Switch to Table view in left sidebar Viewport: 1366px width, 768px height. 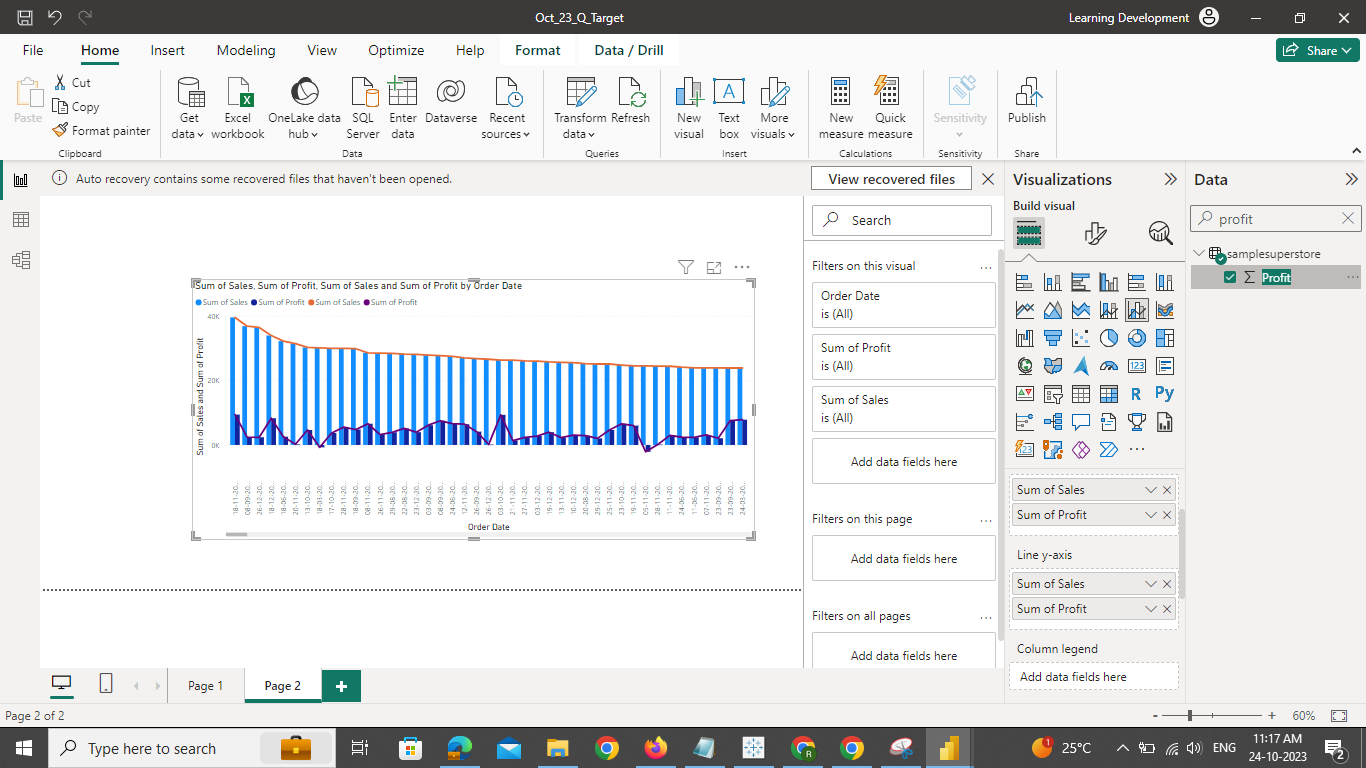[x=21, y=220]
